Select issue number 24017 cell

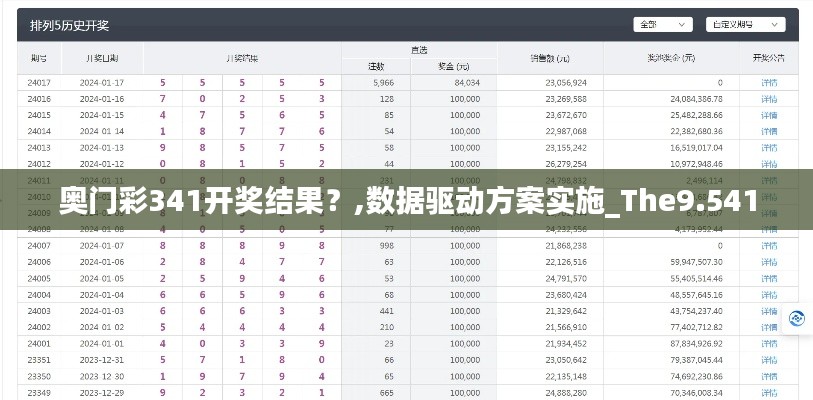(x=39, y=82)
